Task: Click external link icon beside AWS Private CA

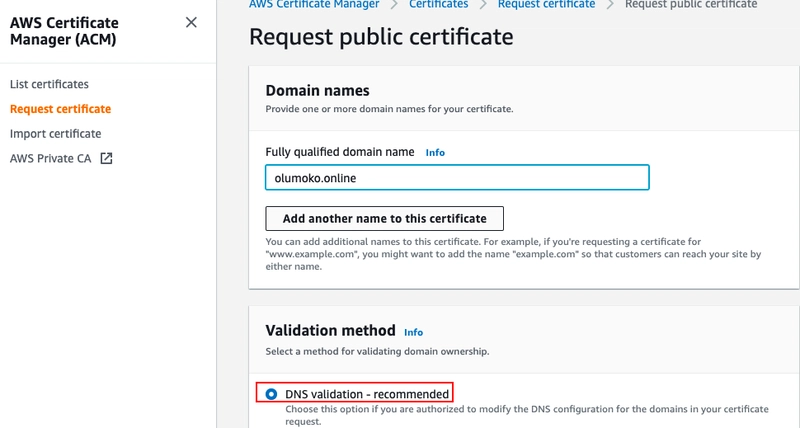Action: (x=107, y=158)
